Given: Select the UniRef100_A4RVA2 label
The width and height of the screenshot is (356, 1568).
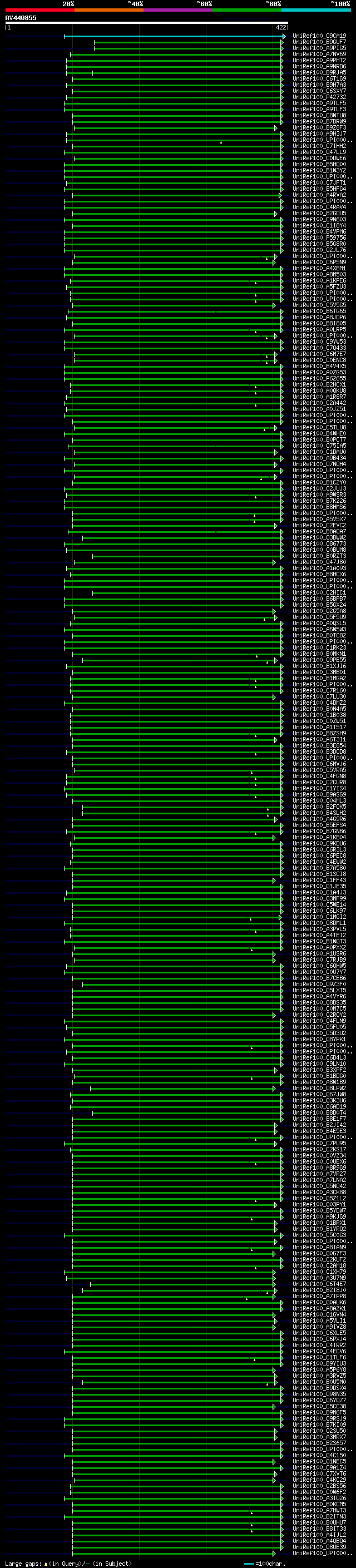Looking at the screenshot, I should pyautogui.click(x=319, y=195).
